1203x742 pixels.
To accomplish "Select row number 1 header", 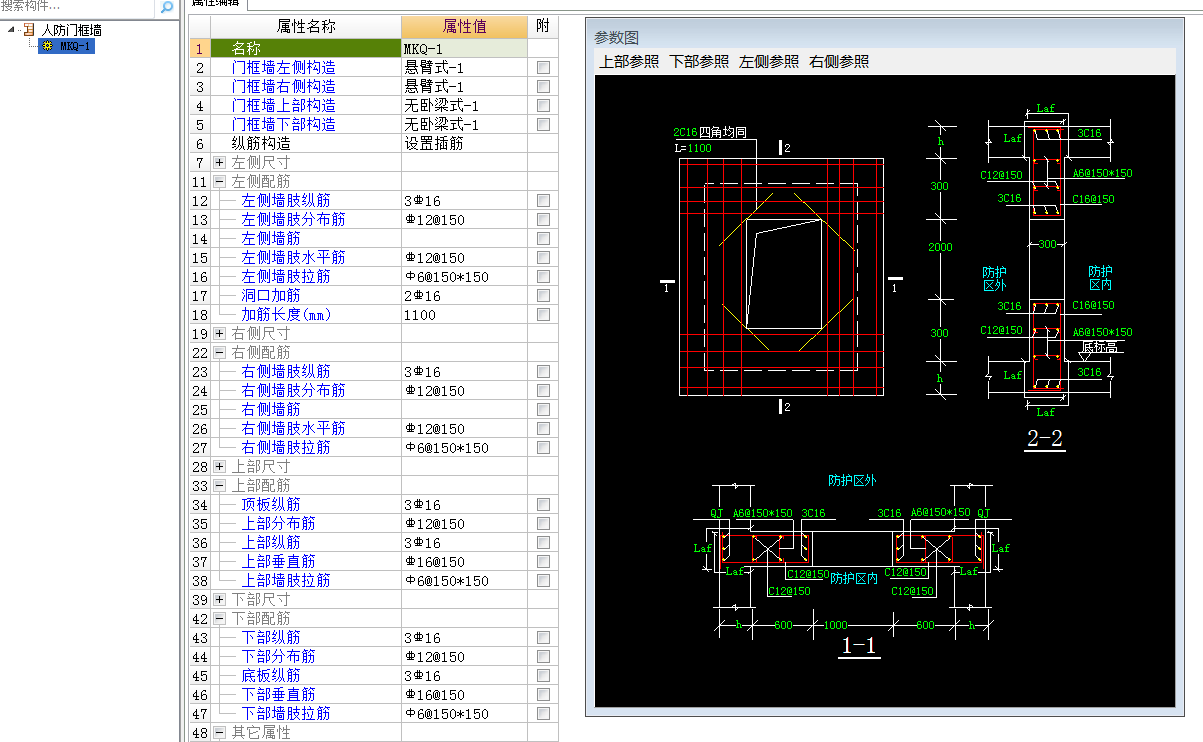I will pos(199,48).
